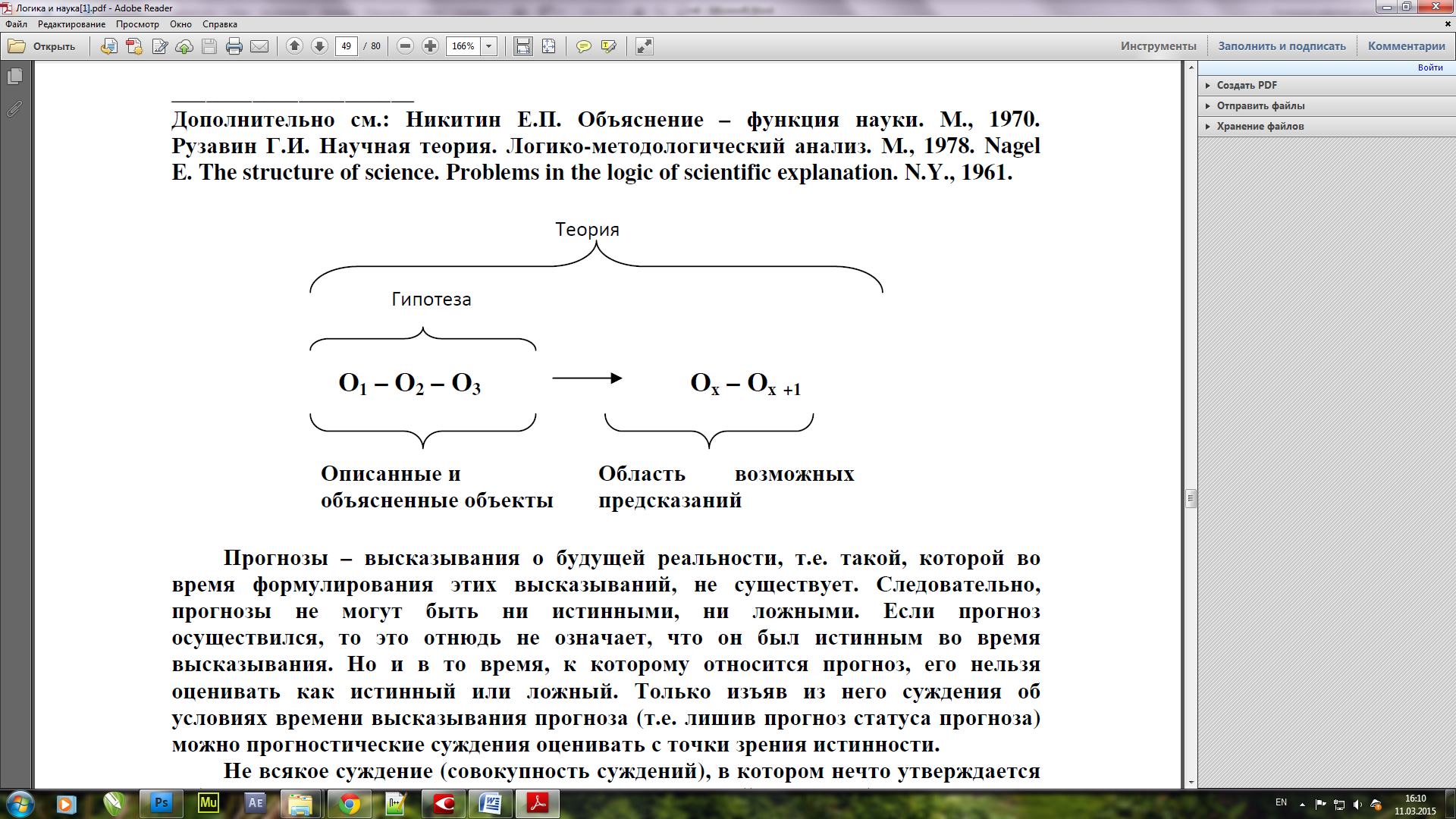Open After Effects from the taskbar

(x=255, y=804)
